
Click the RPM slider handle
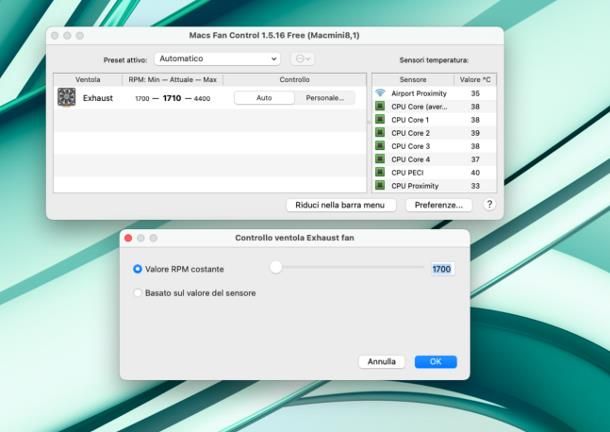point(276,267)
